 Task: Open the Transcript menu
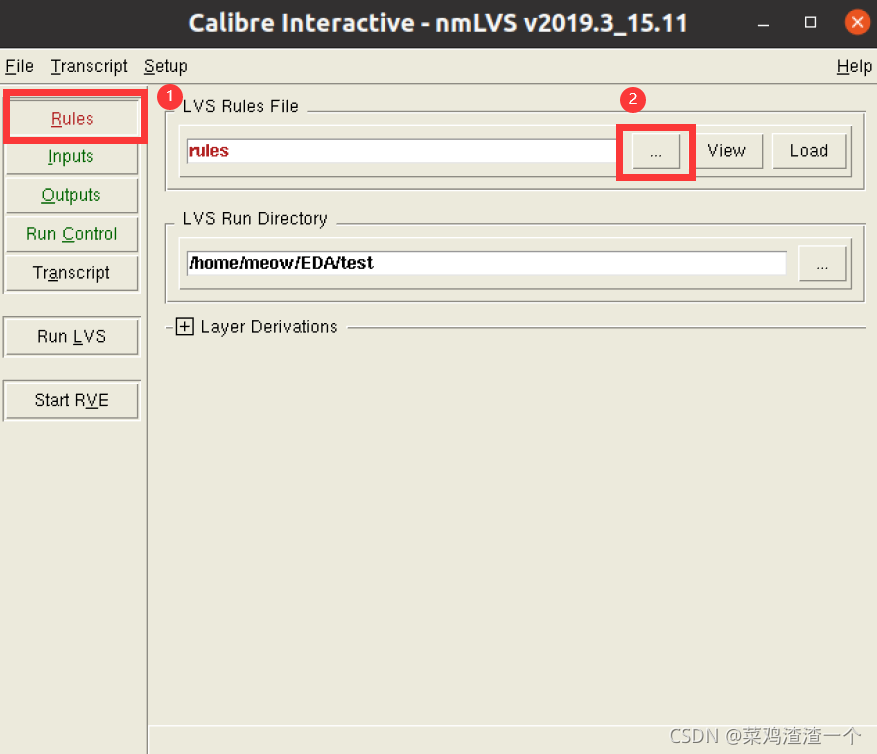pos(88,66)
